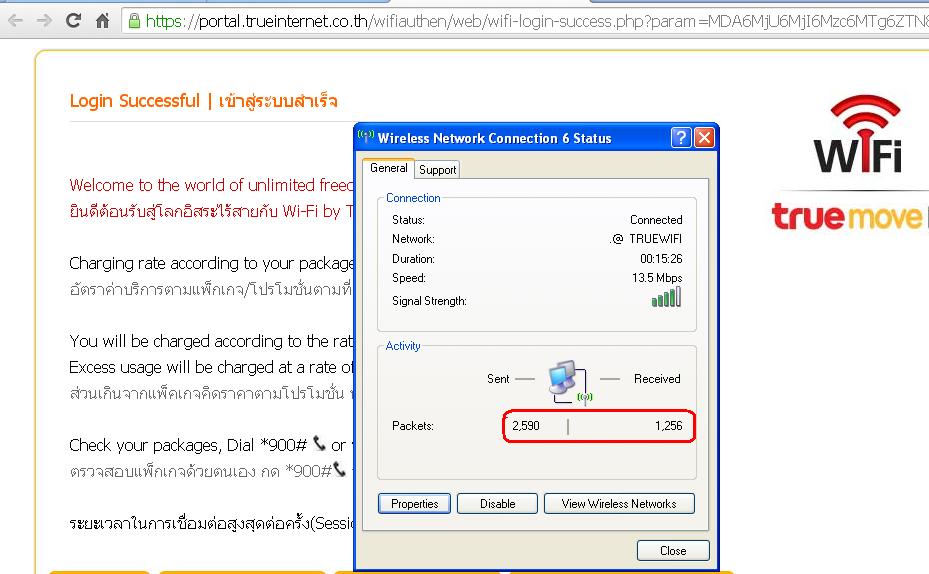This screenshot has height=574, width=929.
Task: Select the sent packets value '2,590'
Action: click(x=526, y=426)
